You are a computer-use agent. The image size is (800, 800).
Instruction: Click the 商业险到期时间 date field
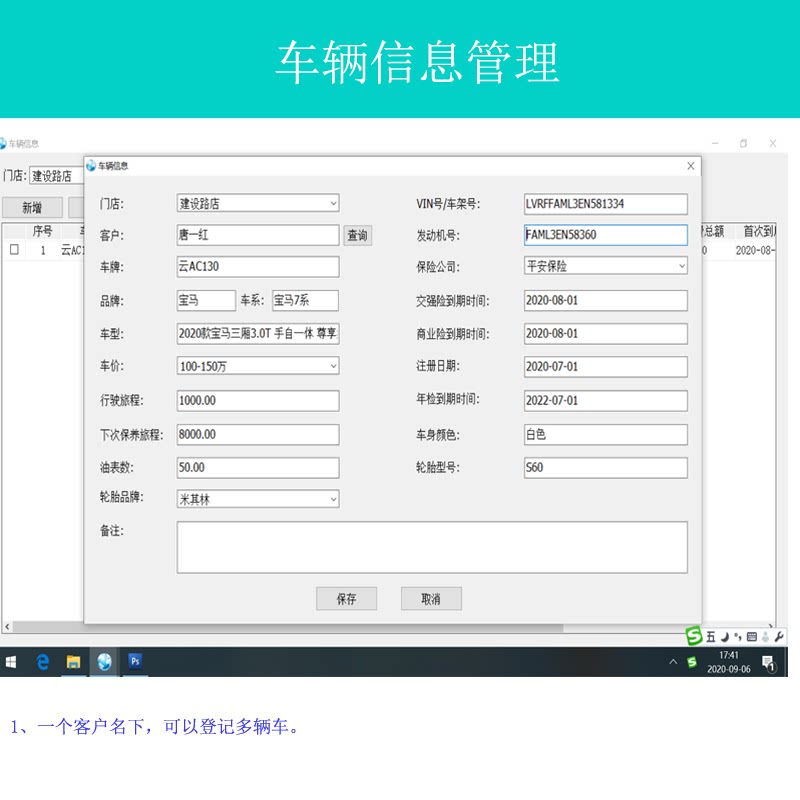click(606, 333)
